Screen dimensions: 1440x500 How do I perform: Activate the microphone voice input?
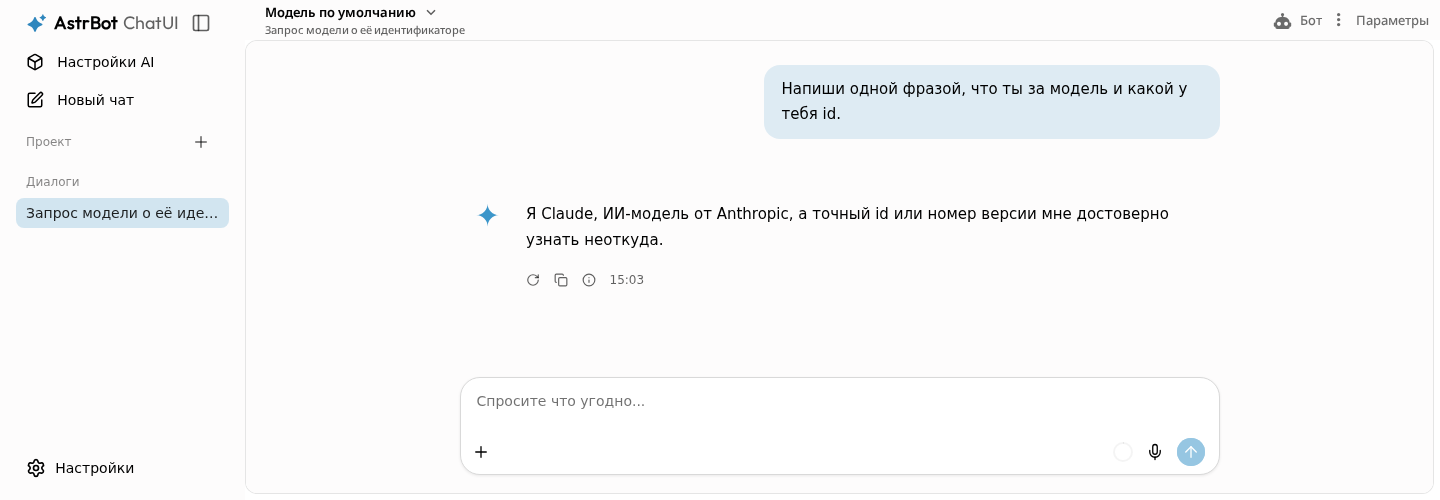coord(1155,452)
